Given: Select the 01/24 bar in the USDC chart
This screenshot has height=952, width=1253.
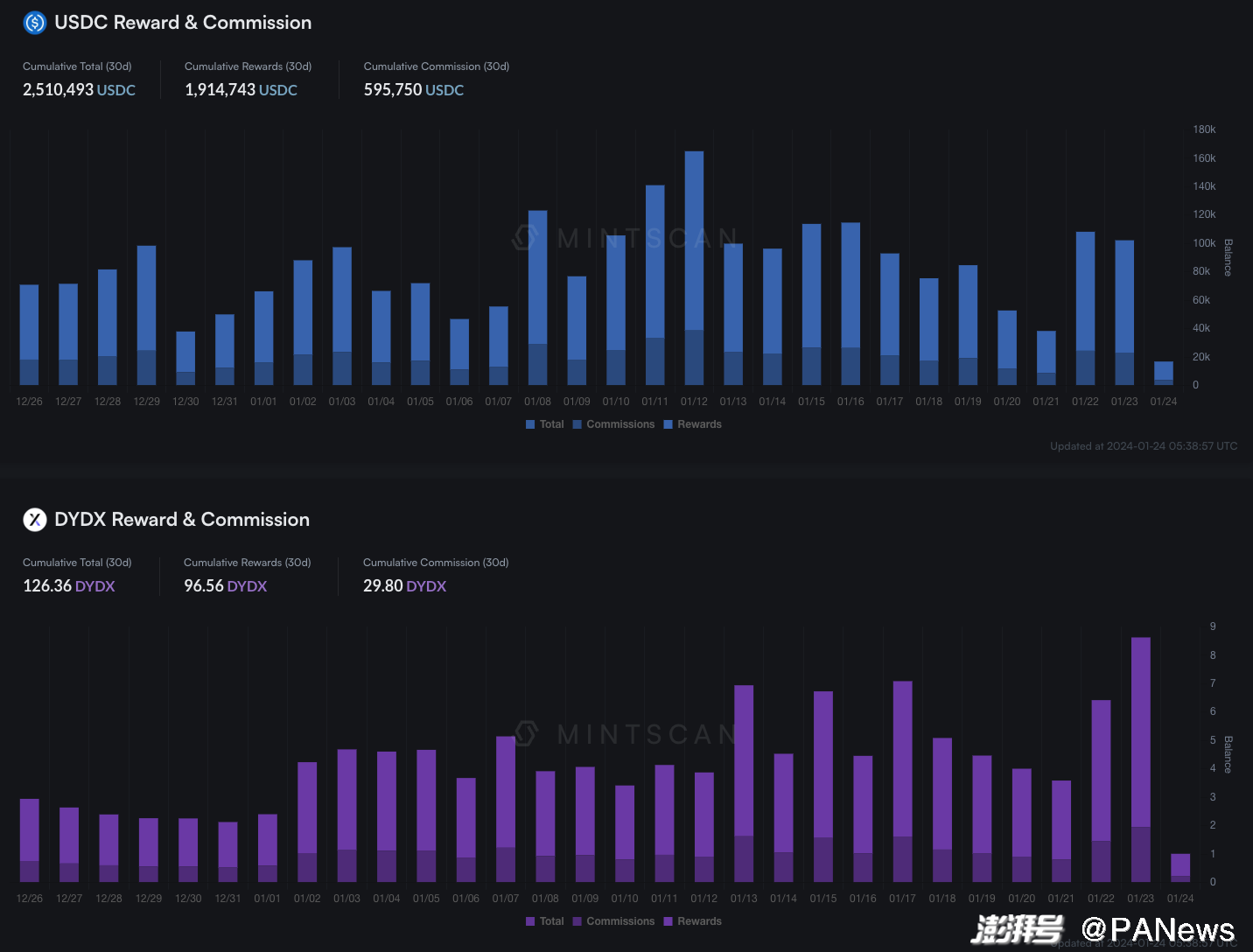Looking at the screenshot, I should (1164, 374).
